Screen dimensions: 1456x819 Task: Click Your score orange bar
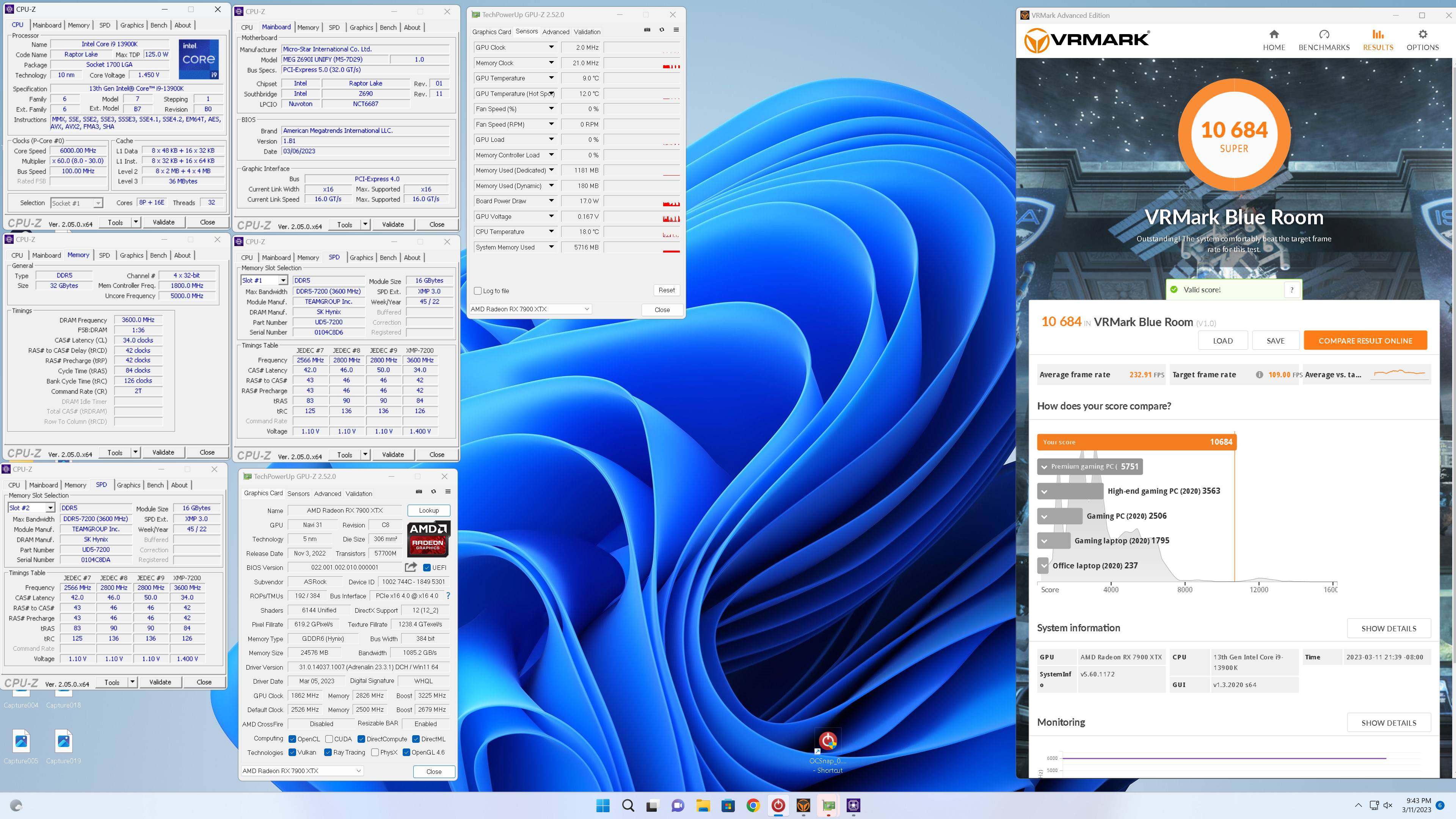point(1137,442)
